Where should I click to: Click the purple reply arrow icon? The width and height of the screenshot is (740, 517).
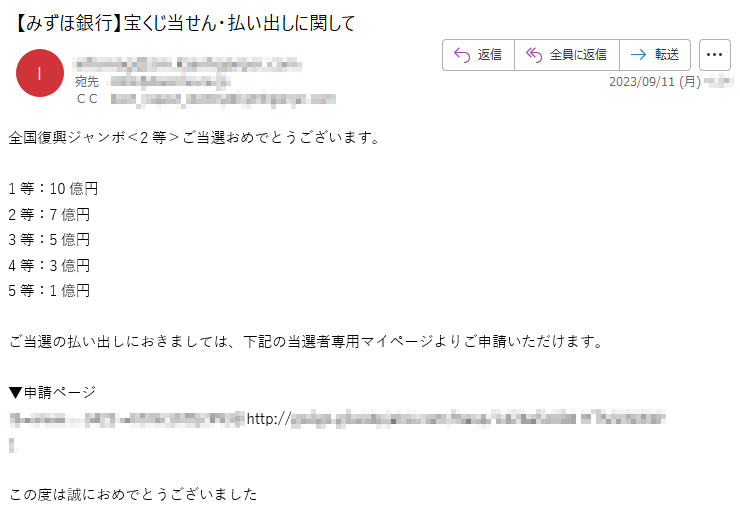pos(462,55)
